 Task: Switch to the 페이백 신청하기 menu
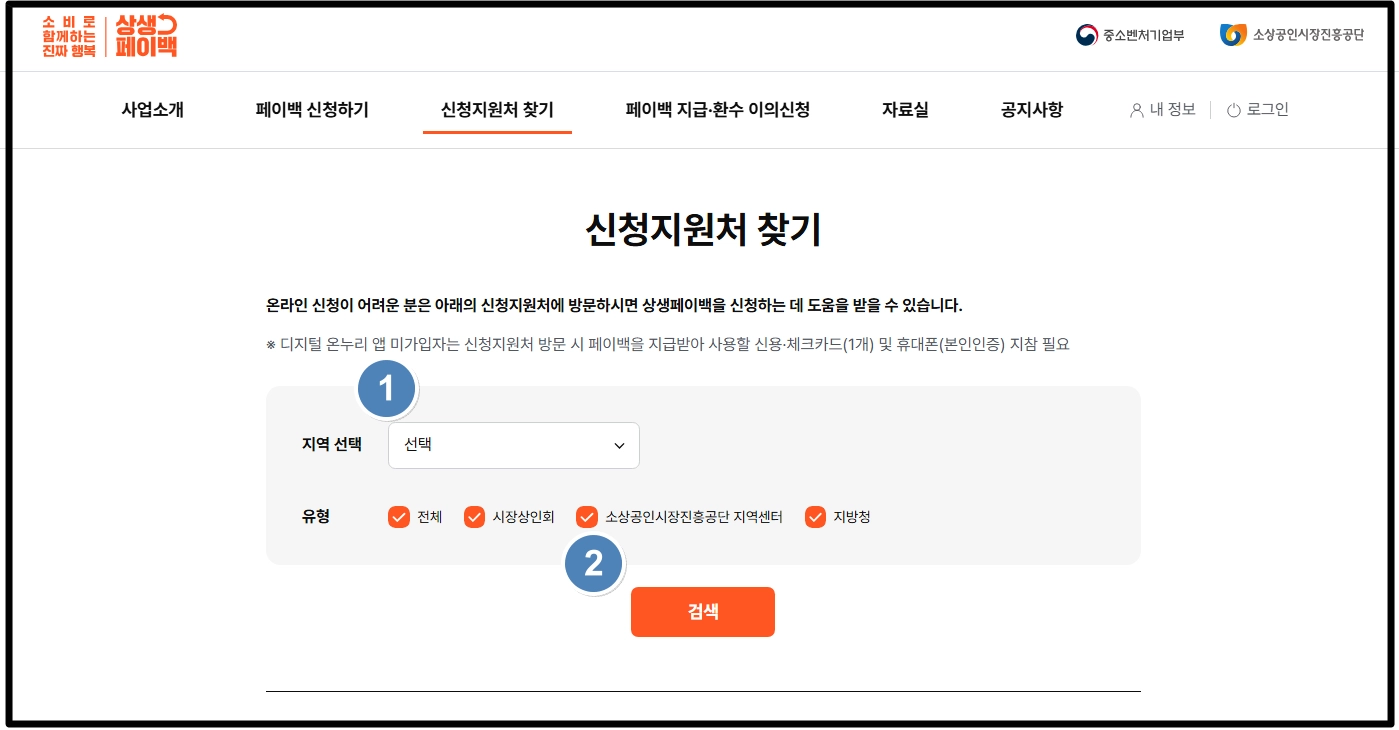pos(311,110)
